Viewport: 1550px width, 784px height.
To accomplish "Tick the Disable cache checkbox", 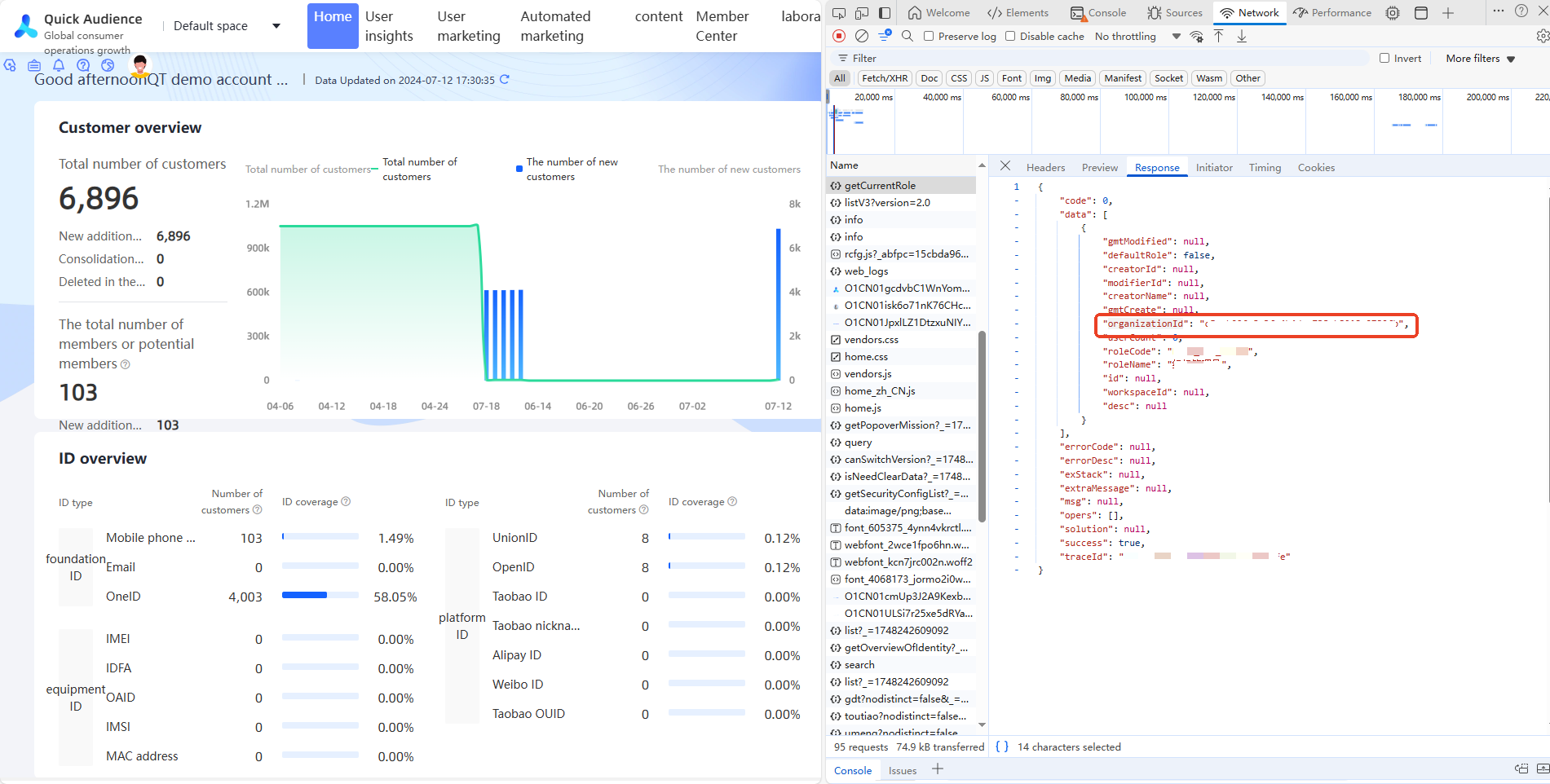I will [1010, 36].
